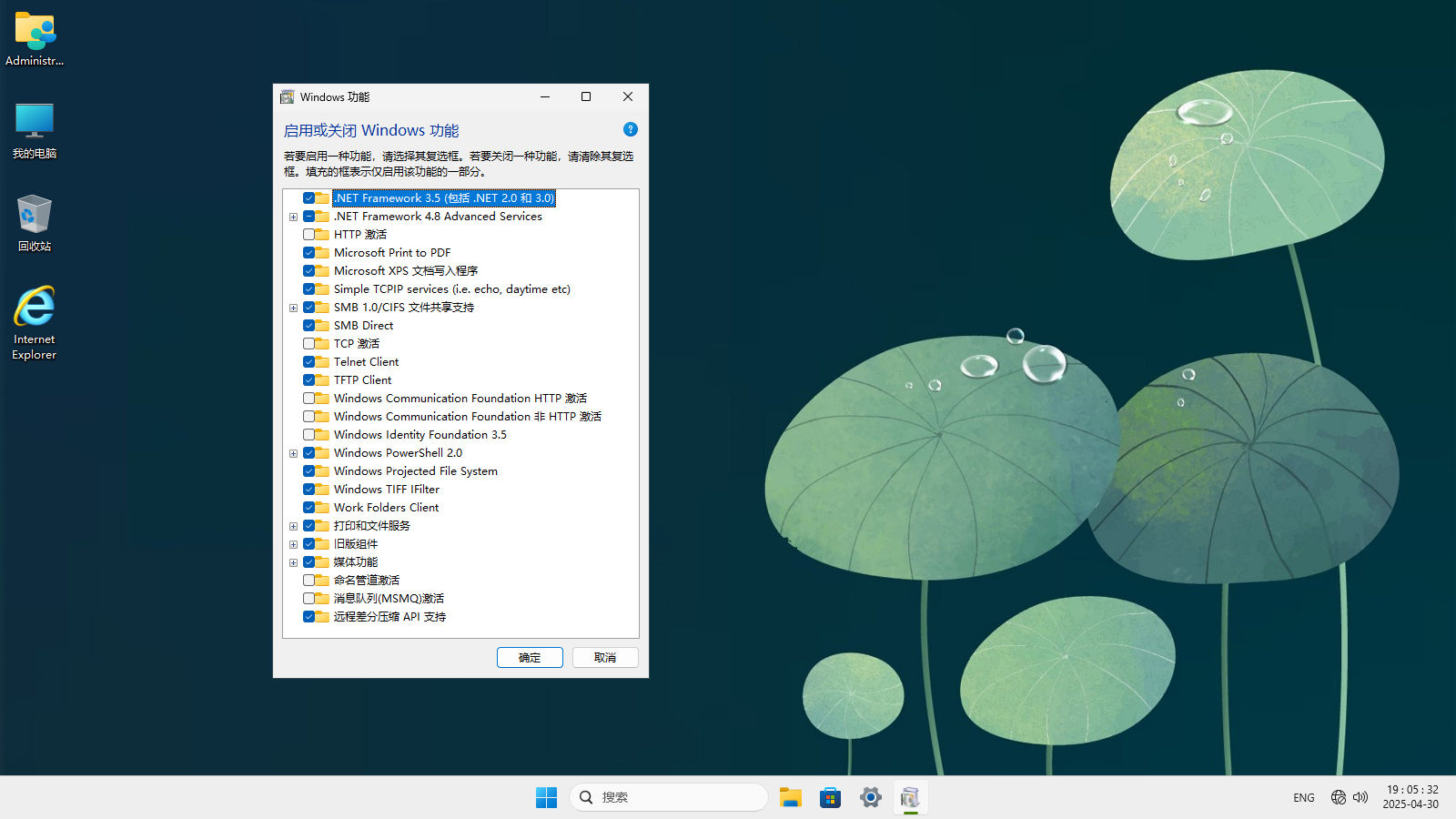Image resolution: width=1456 pixels, height=819 pixels.
Task: Click the Windows Features title bar icon
Action: tap(288, 96)
